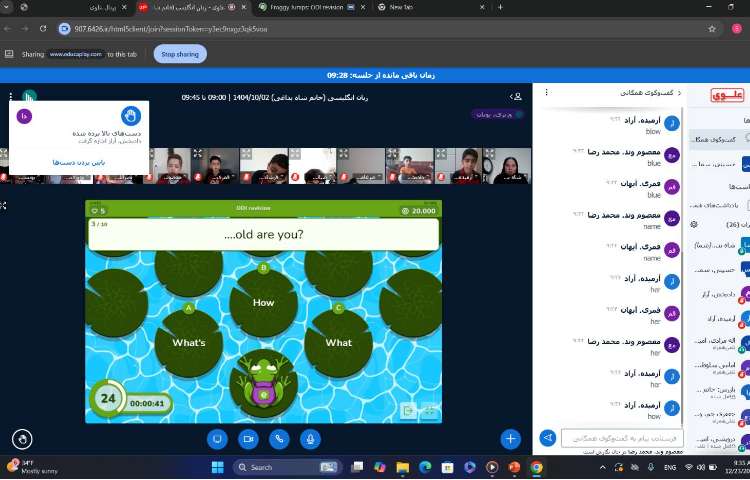Toggle the webcam camera button
The width and height of the screenshot is (750, 480).
(x=247, y=438)
